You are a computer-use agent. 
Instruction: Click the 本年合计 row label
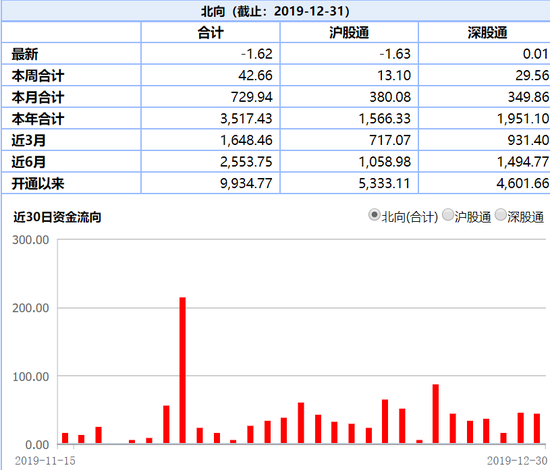[x=38, y=119]
